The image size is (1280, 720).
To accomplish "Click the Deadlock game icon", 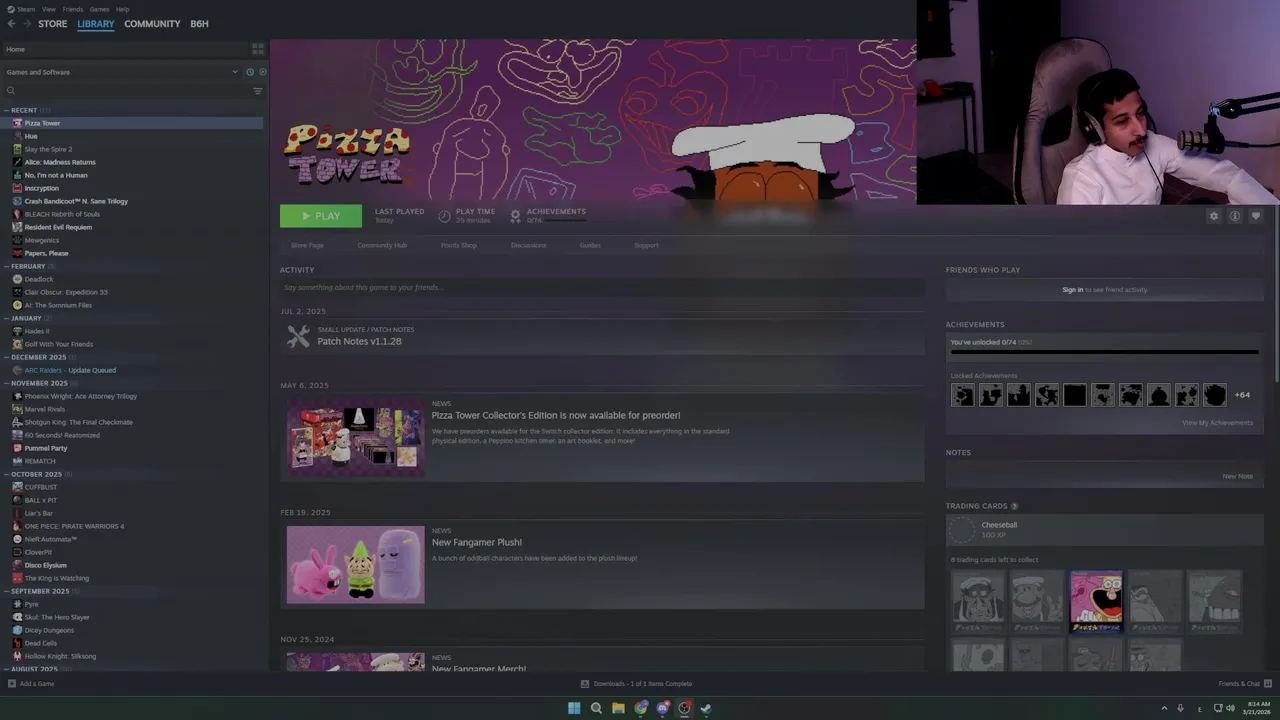I will (x=17, y=279).
